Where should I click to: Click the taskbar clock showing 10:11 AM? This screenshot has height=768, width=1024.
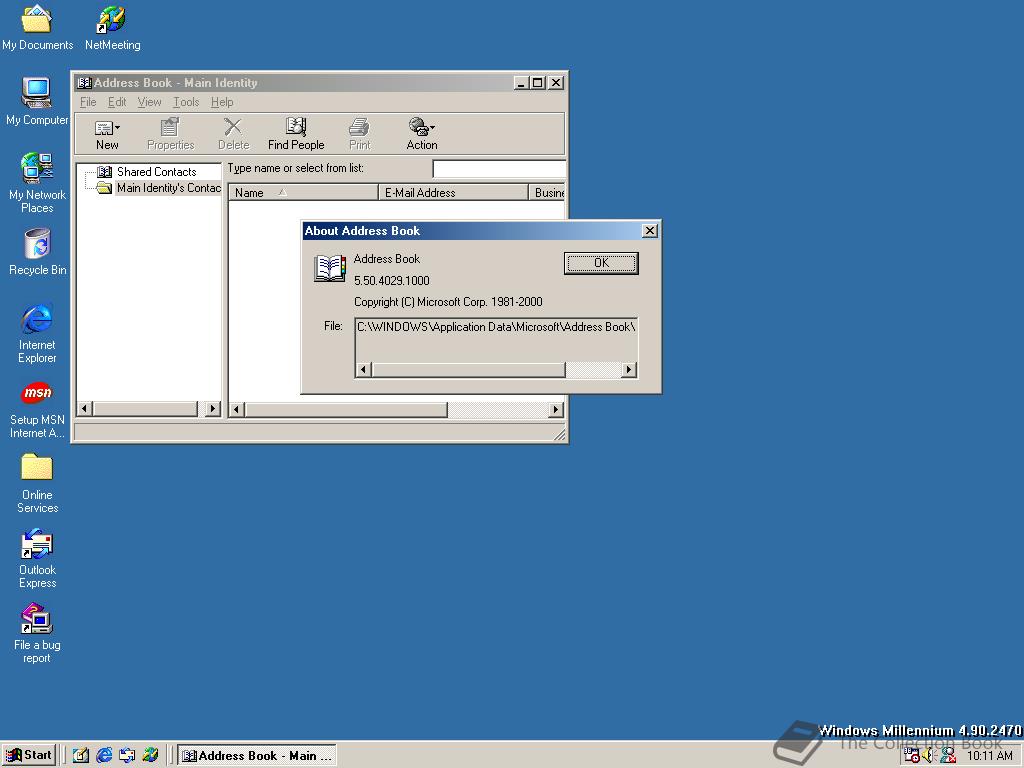989,756
